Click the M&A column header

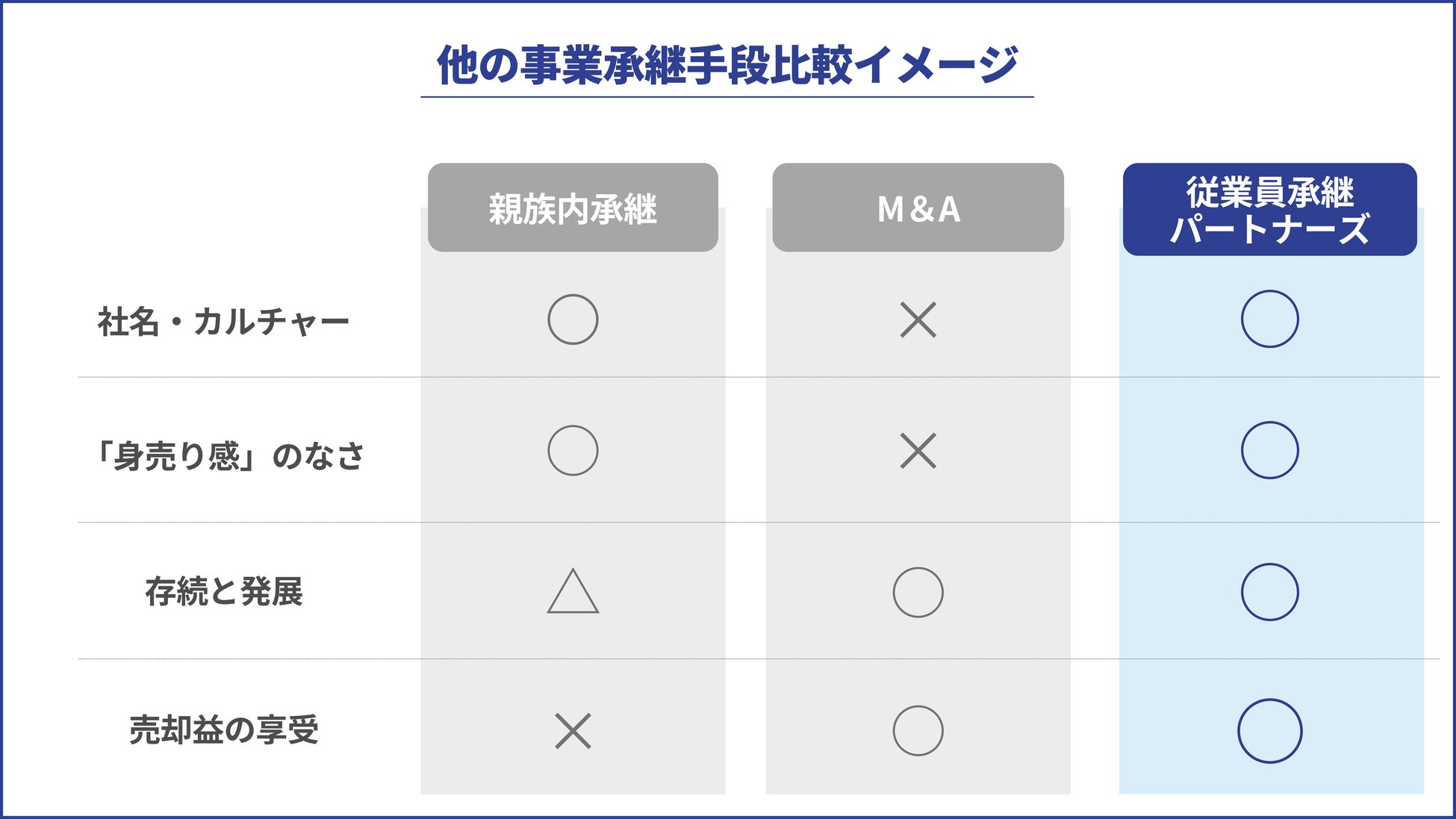click(918, 208)
